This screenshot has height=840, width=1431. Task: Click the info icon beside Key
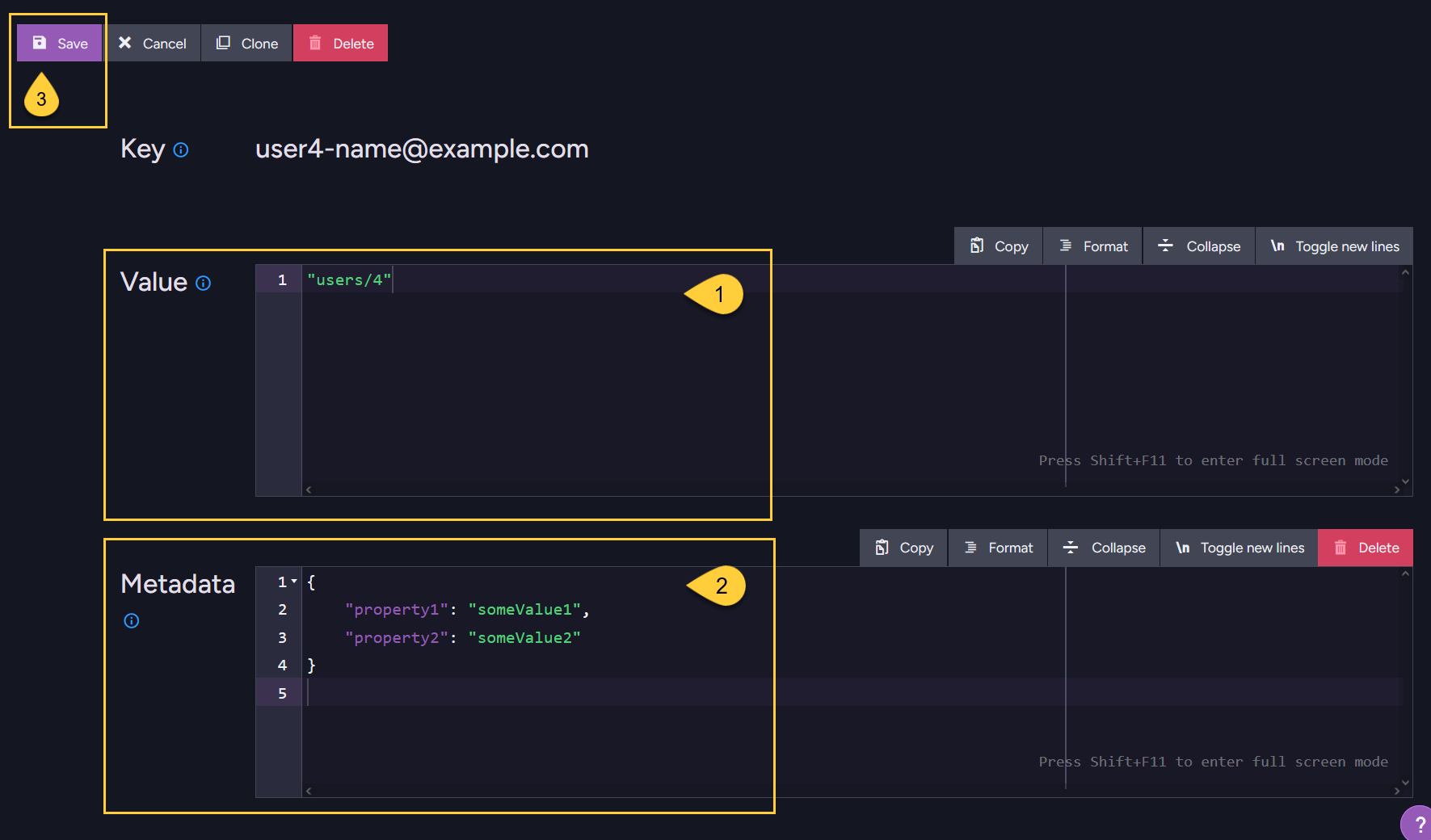(181, 150)
